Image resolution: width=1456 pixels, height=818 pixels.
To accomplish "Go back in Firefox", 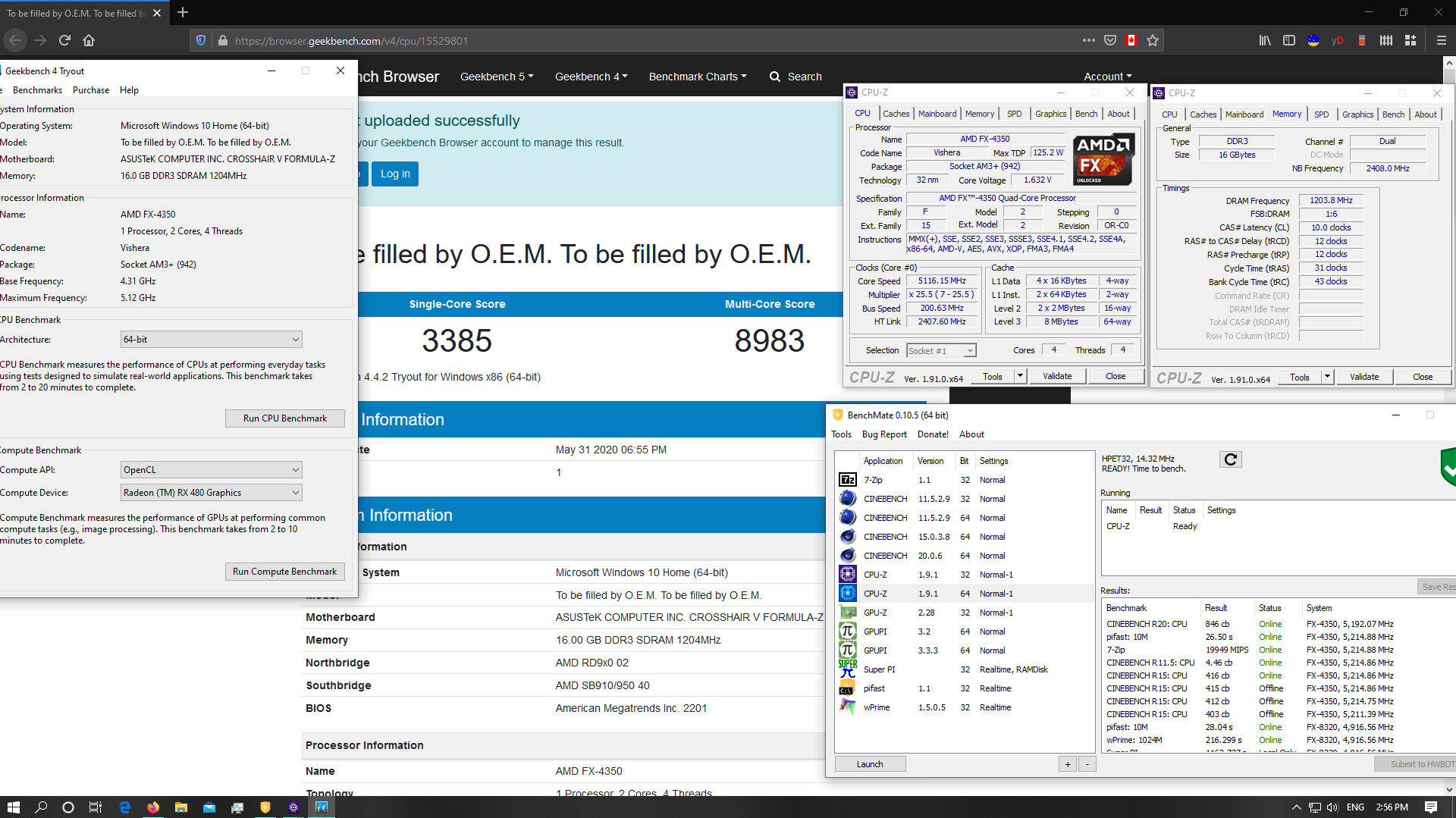I will click(15, 40).
